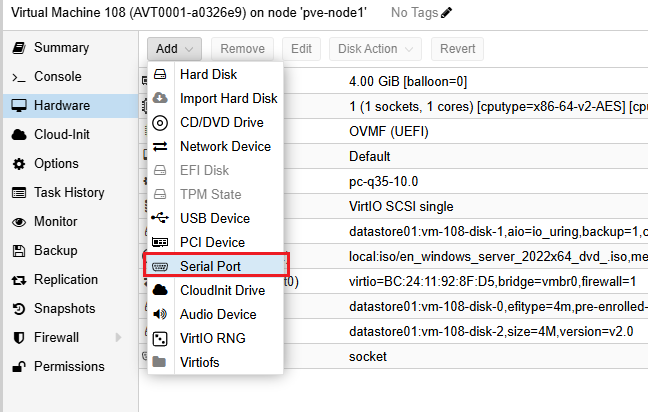Viewport: 648px width, 412px height.
Task: Select CloudInit Drive menu entry
Action: (x=222, y=290)
